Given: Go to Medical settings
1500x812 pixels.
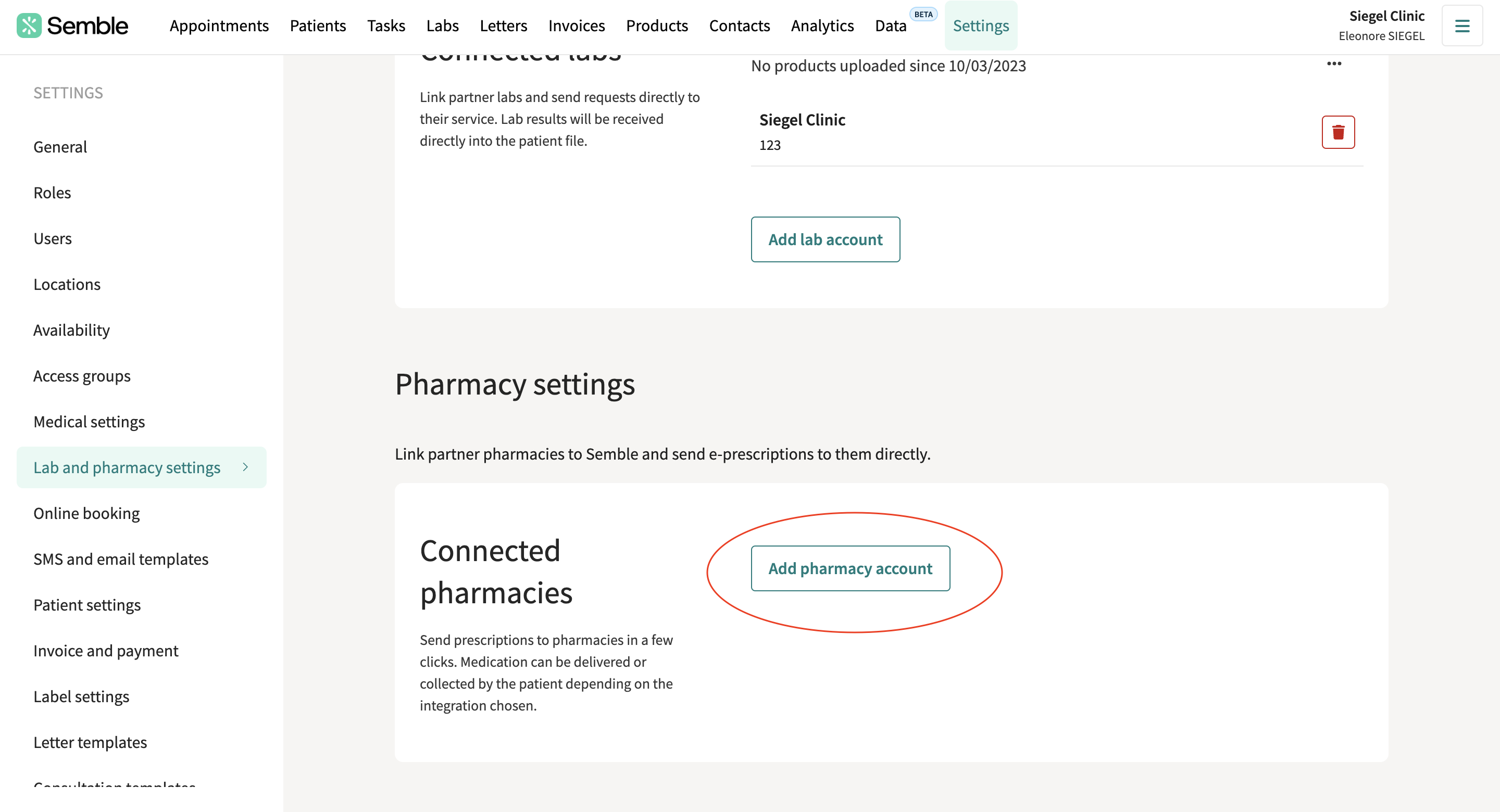Looking at the screenshot, I should [89, 422].
